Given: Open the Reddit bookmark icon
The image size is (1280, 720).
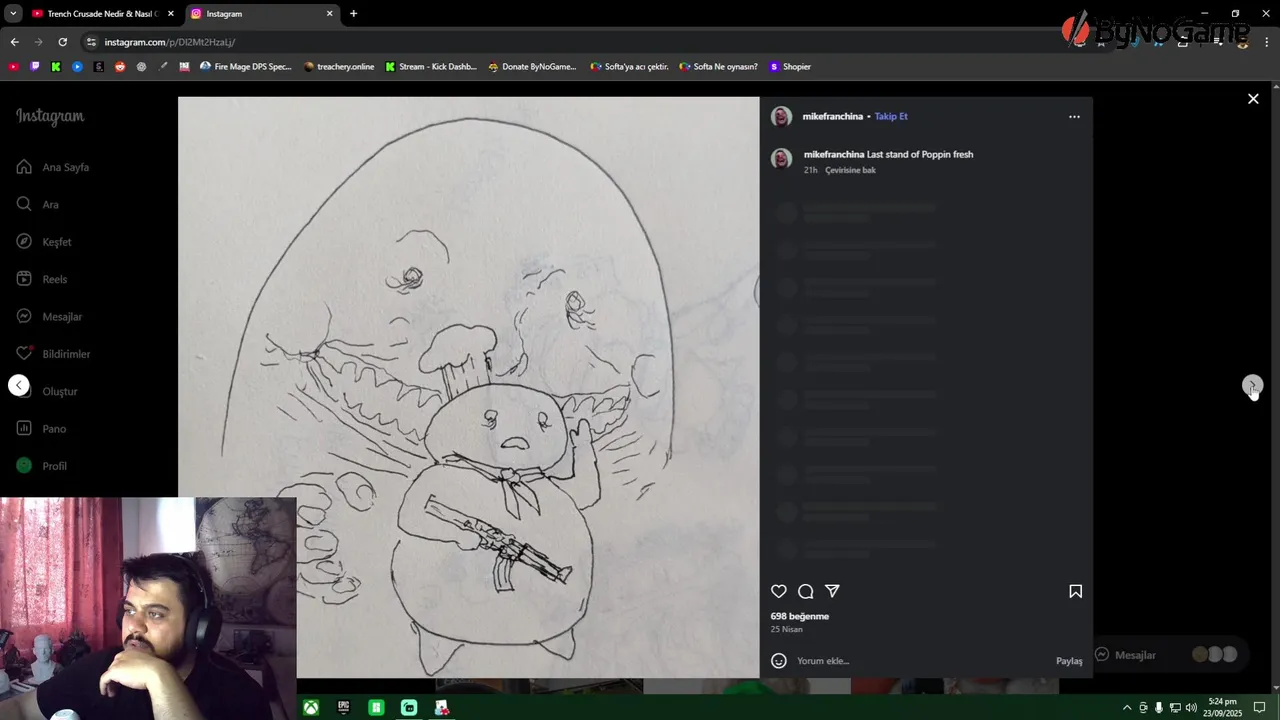Looking at the screenshot, I should pos(120,67).
